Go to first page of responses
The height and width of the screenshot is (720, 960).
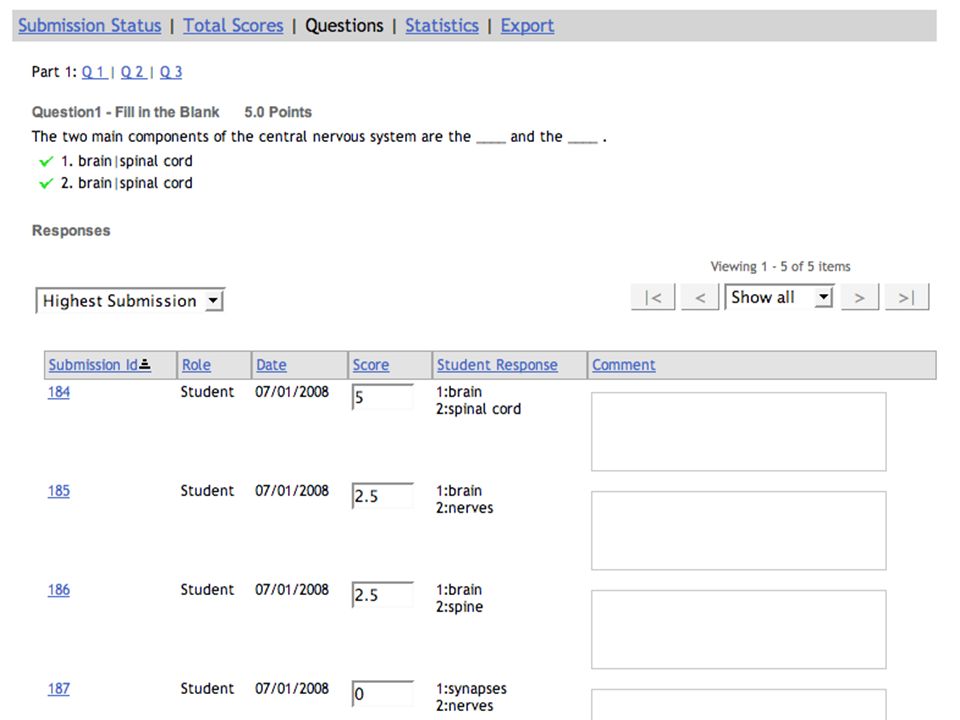point(653,297)
